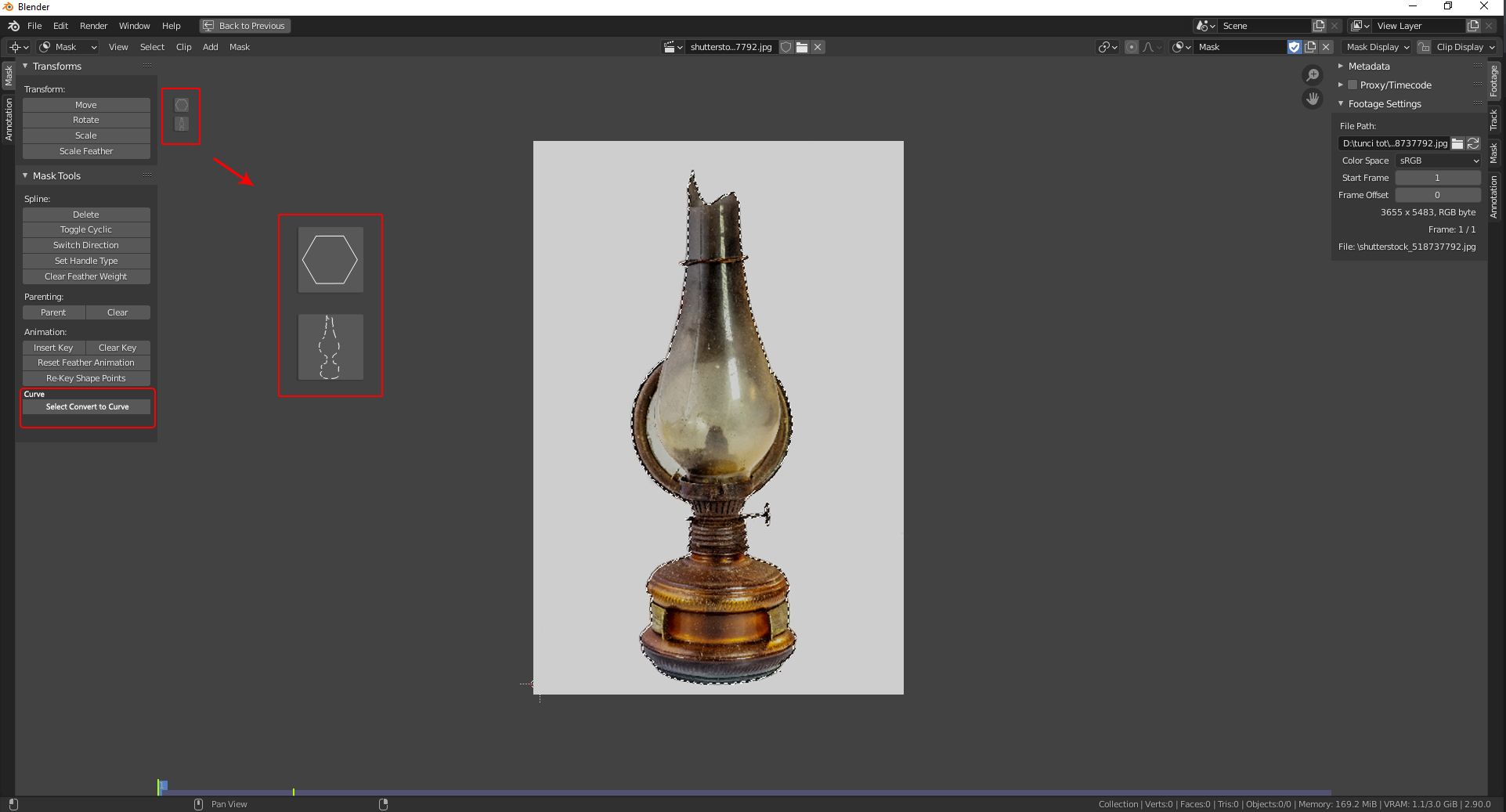Click the new mask duplicate icon

click(1310, 47)
